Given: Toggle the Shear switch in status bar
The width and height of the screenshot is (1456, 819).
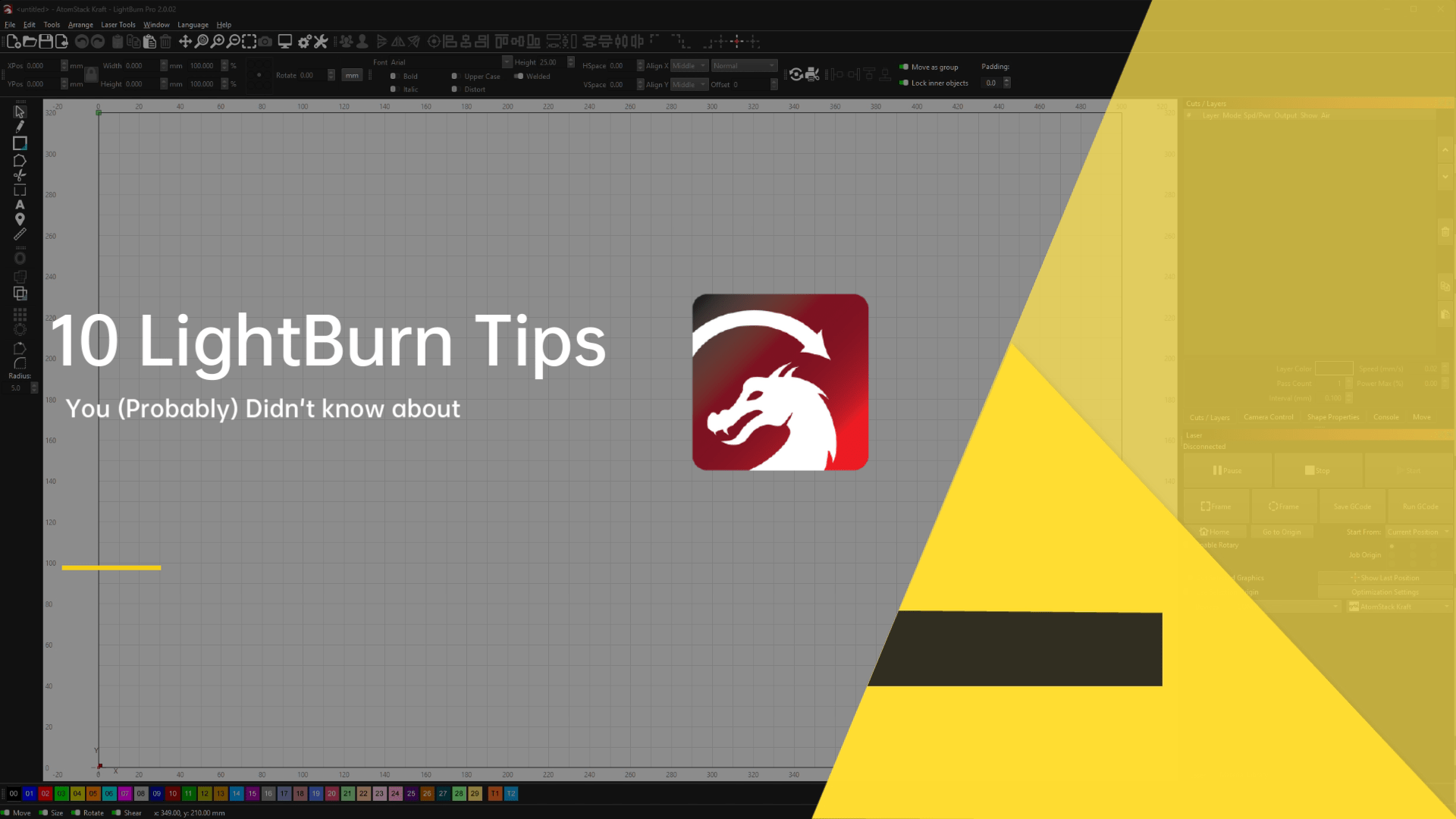Looking at the screenshot, I should click(x=116, y=813).
